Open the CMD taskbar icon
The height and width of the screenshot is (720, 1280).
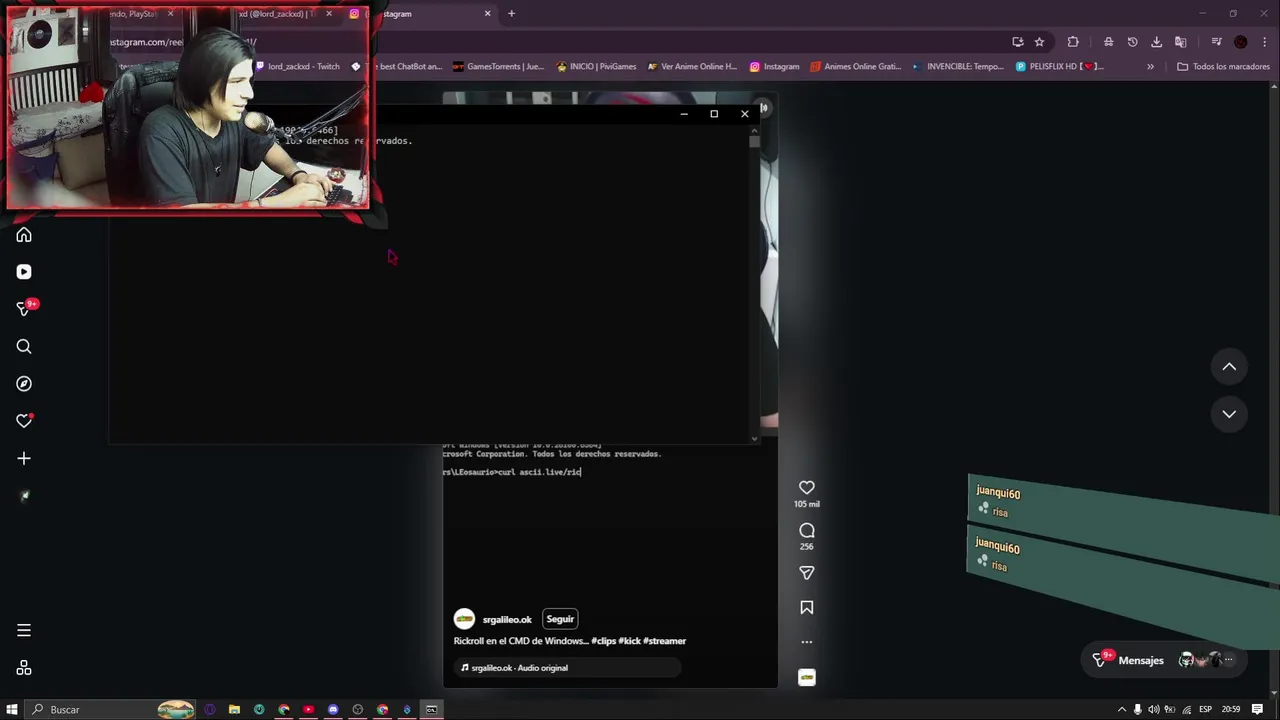coord(431,710)
